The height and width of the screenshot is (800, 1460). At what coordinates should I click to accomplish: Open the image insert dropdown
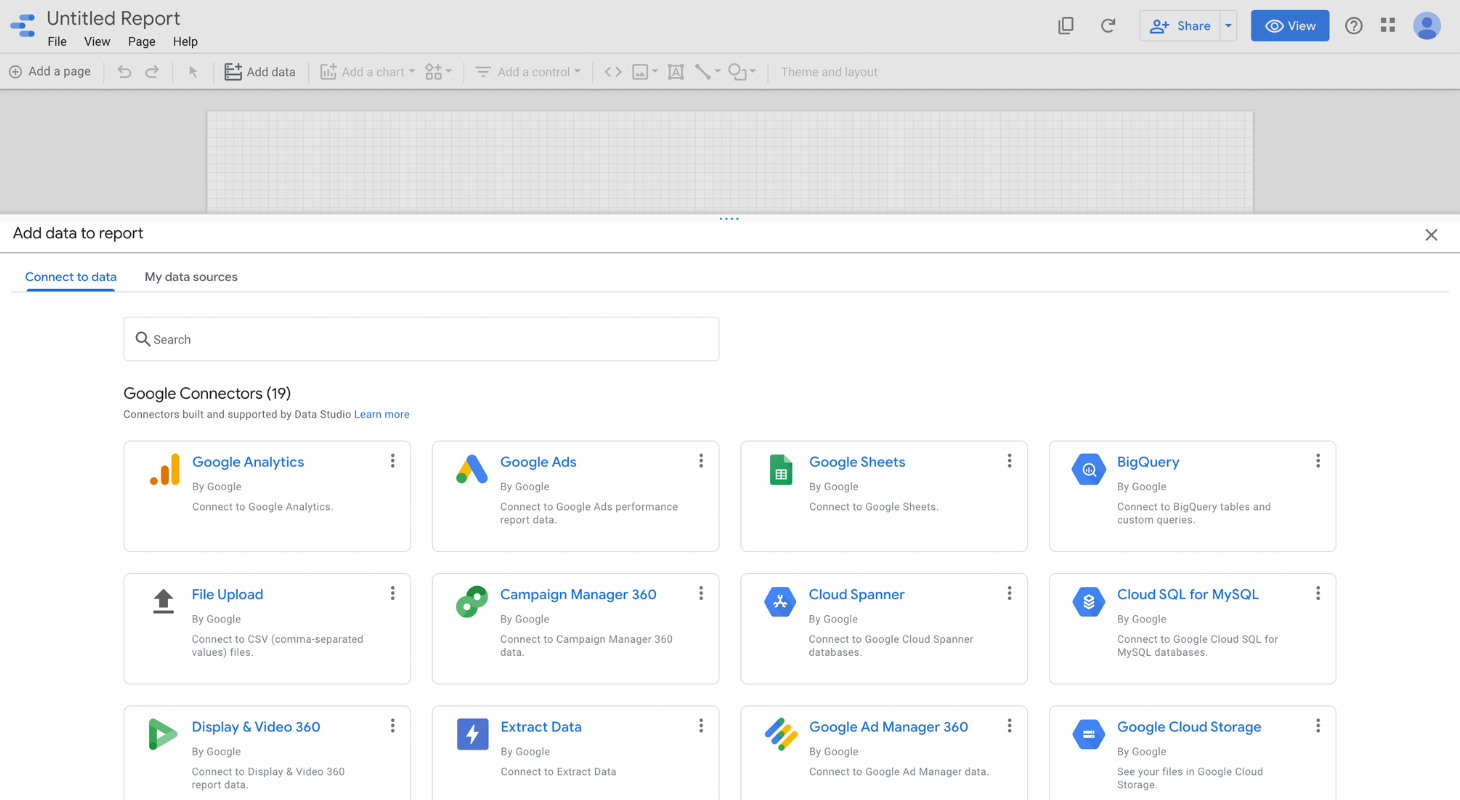point(645,72)
